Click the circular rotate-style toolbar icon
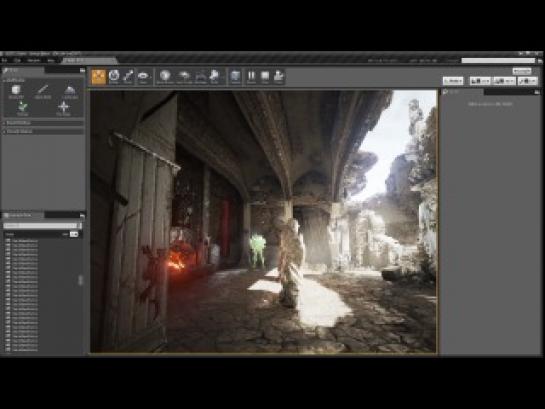 (x=114, y=76)
